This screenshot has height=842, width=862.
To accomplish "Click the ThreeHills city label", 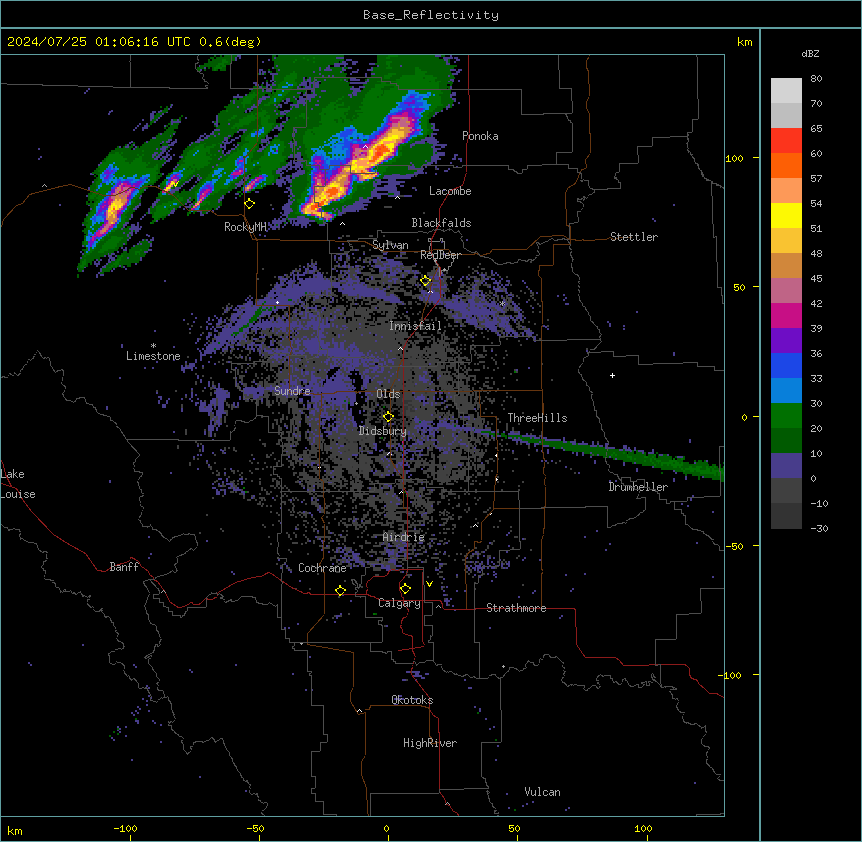I will [x=537, y=418].
